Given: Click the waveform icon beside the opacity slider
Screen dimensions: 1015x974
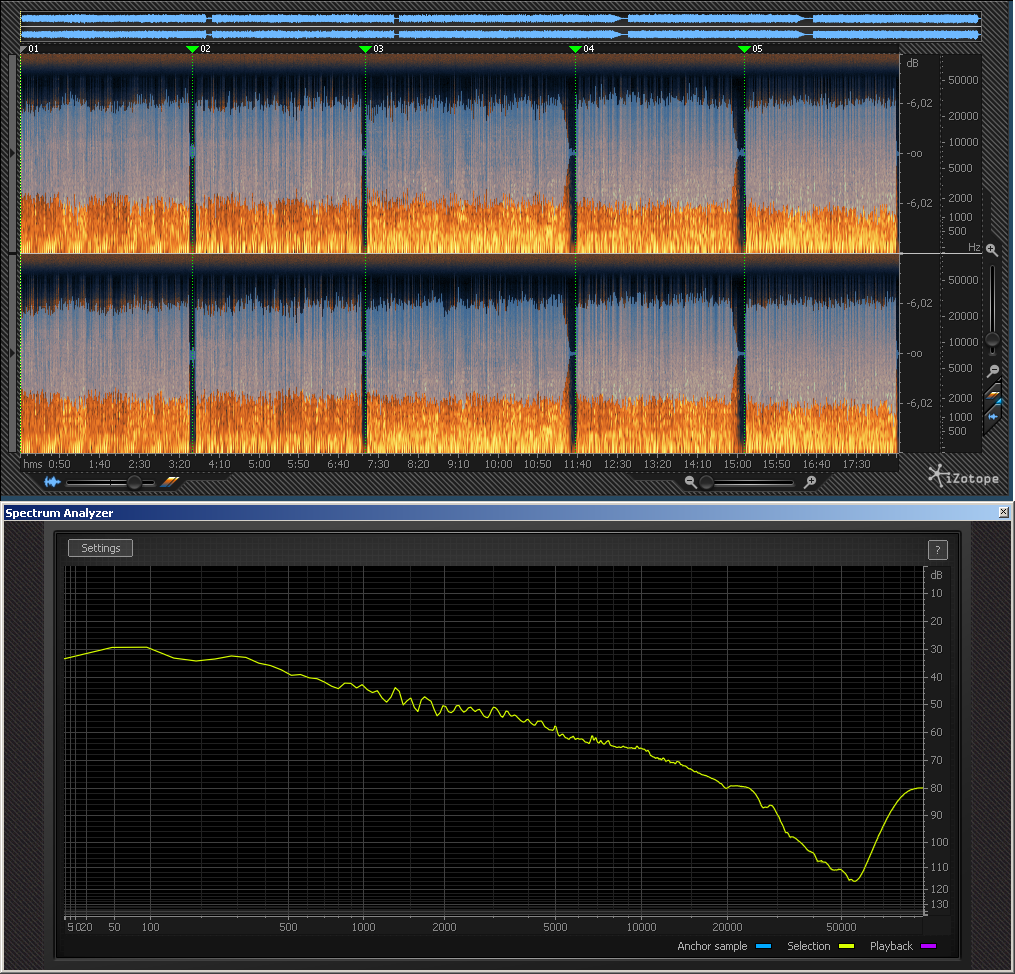Looking at the screenshot, I should tap(51, 482).
